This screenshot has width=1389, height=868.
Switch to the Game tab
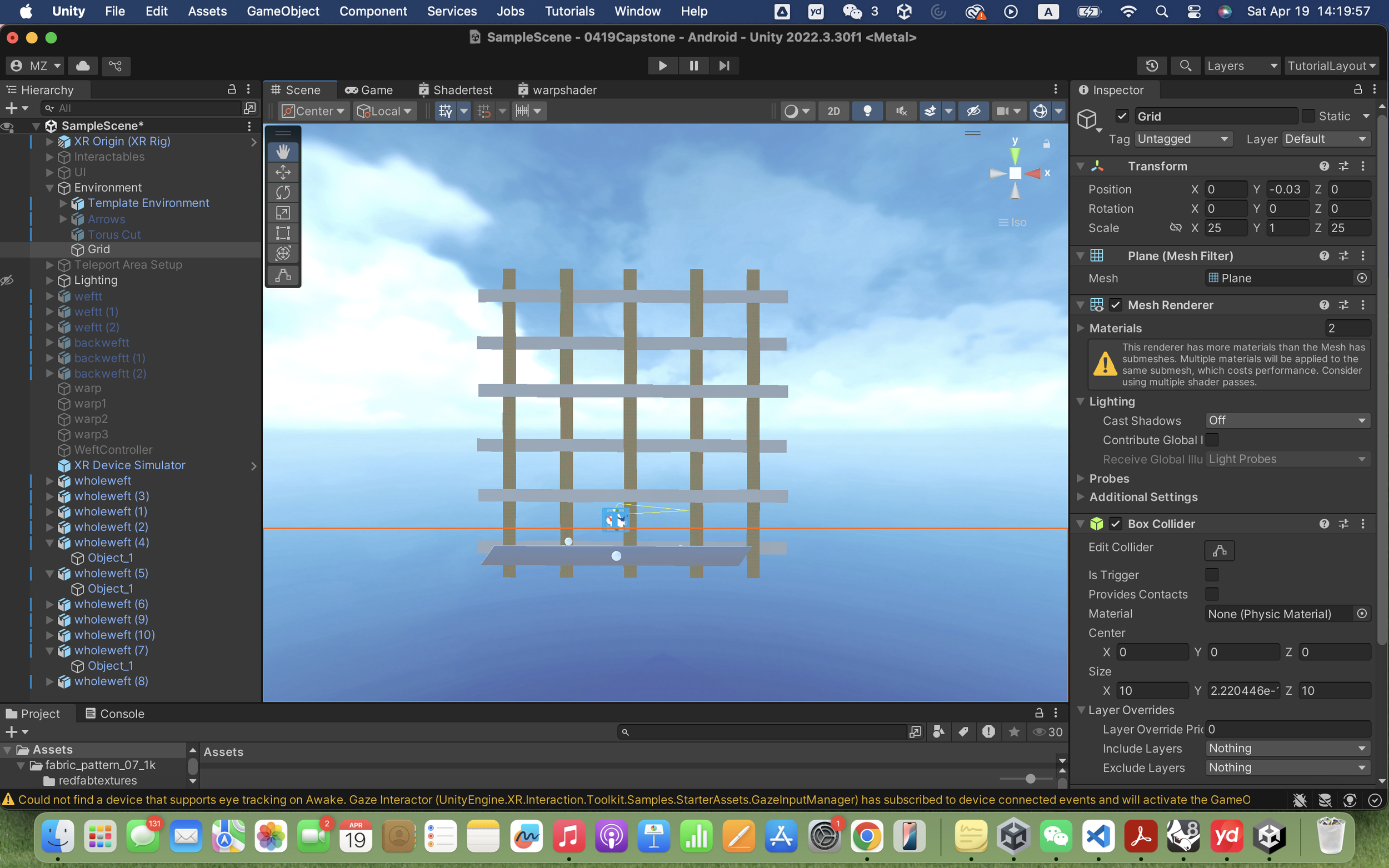click(370, 90)
